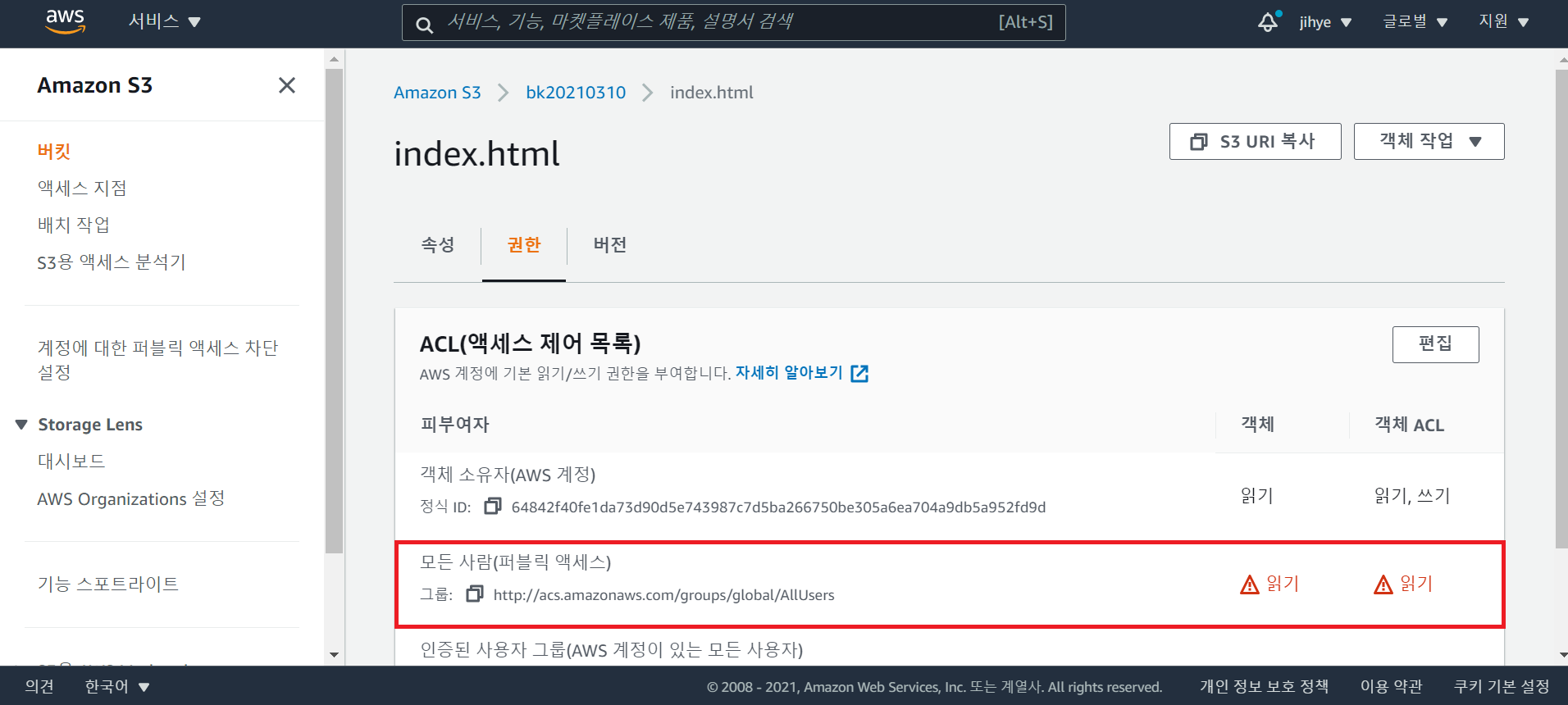Screen dimensions: 1568x705
Task: Open 액세스 지점 in the sidebar
Action: pos(82,189)
